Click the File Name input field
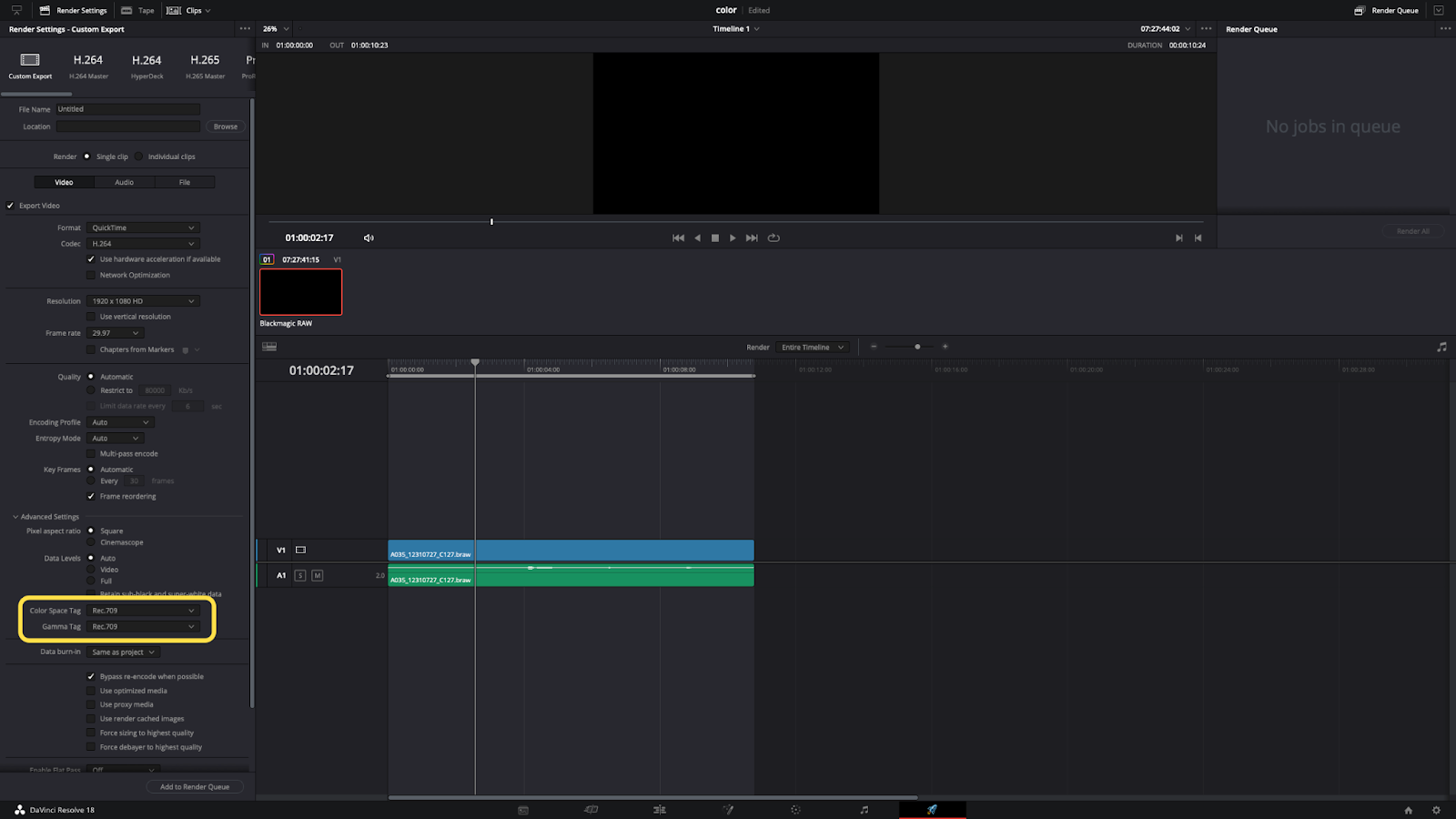The height and width of the screenshot is (819, 1456). [x=127, y=109]
